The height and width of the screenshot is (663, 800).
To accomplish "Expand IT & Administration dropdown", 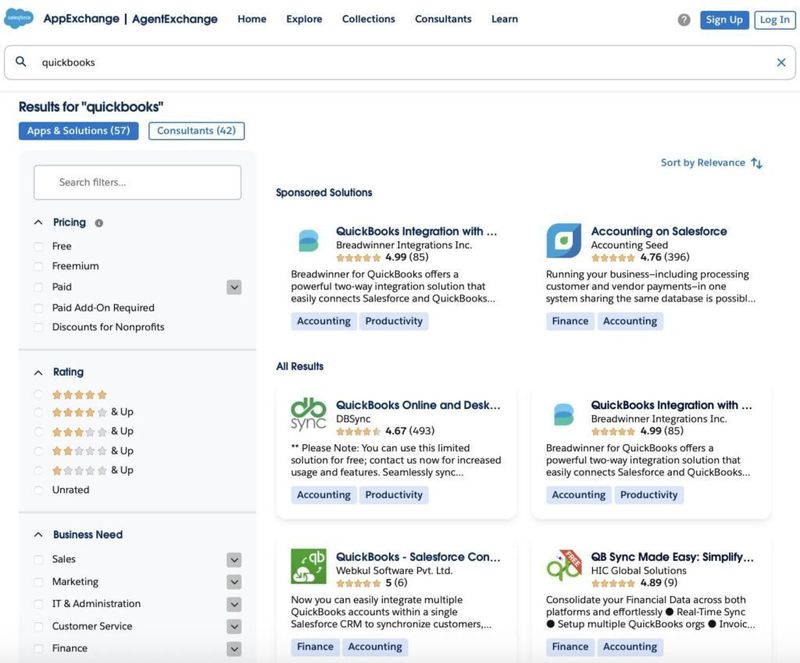I will click(x=234, y=604).
